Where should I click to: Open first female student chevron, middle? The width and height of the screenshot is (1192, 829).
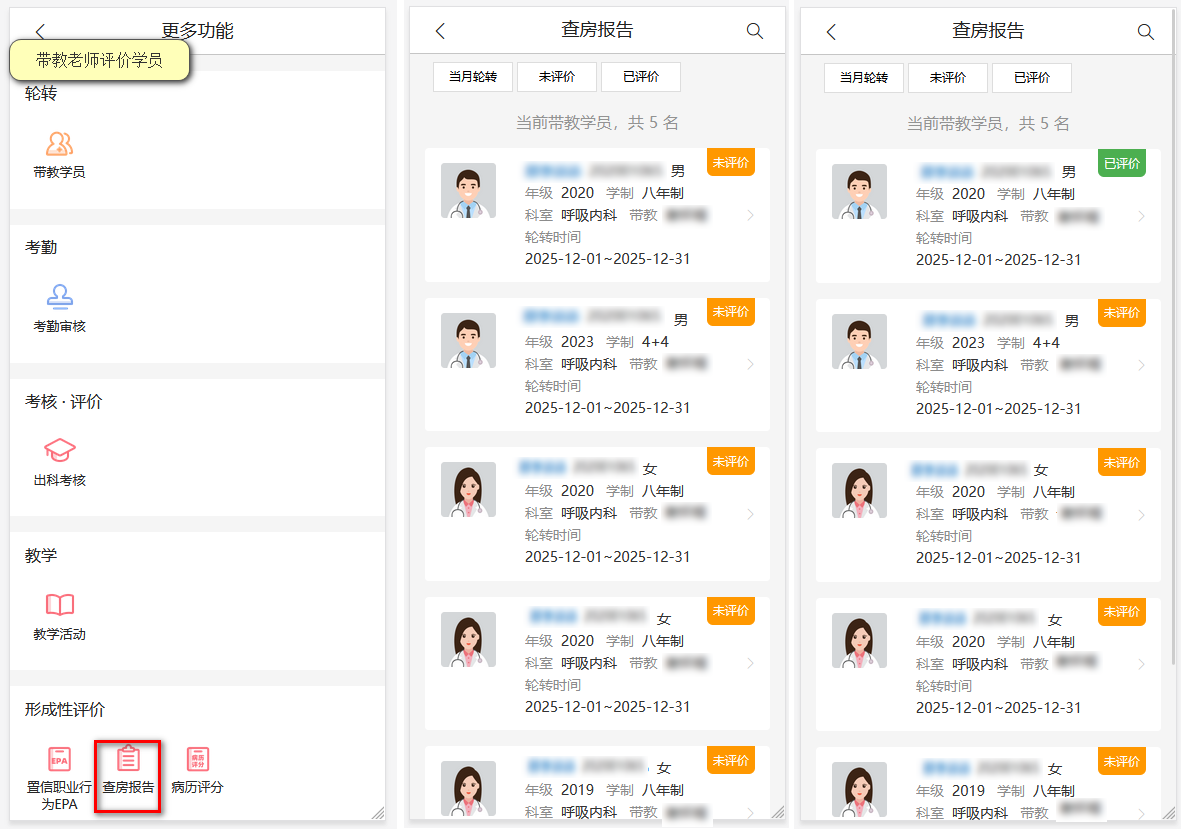click(750, 514)
